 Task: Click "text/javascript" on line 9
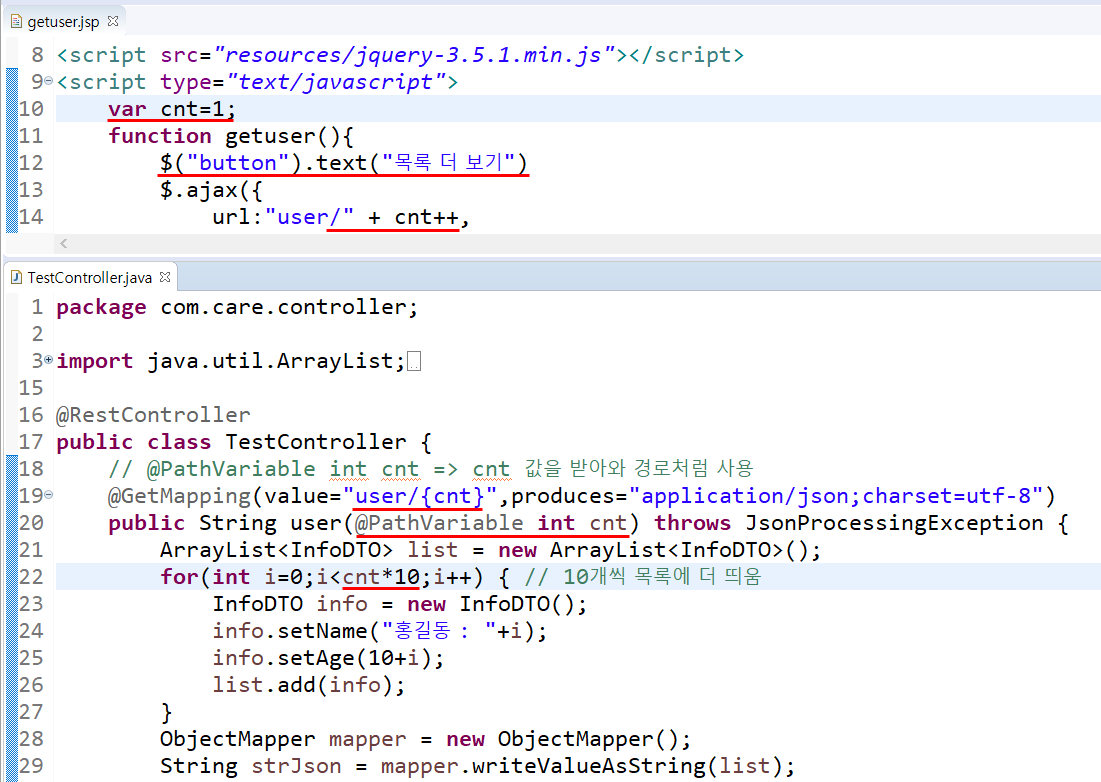(x=337, y=82)
